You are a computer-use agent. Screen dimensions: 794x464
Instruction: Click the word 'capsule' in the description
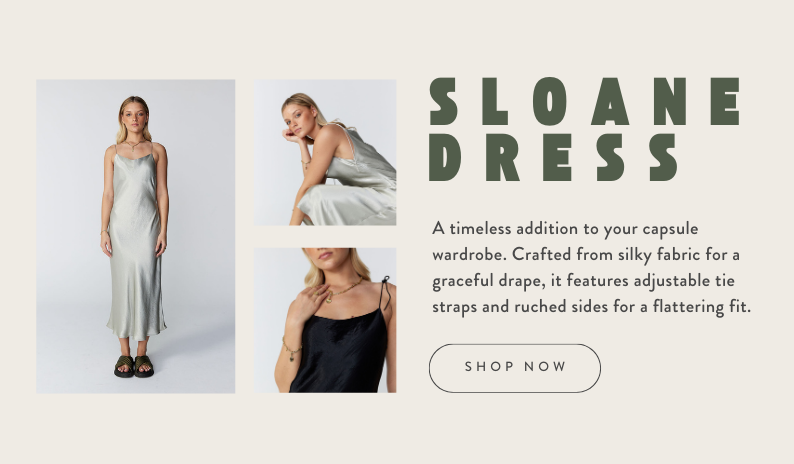[x=670, y=229]
